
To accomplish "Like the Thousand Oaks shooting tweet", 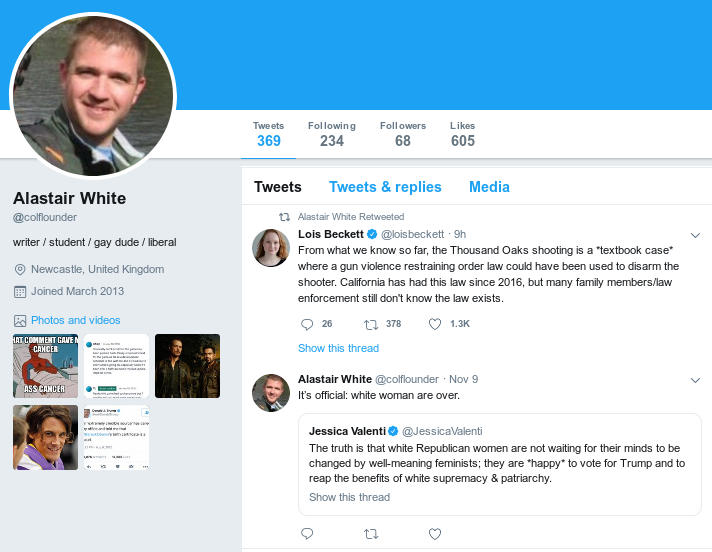I will click(435, 324).
